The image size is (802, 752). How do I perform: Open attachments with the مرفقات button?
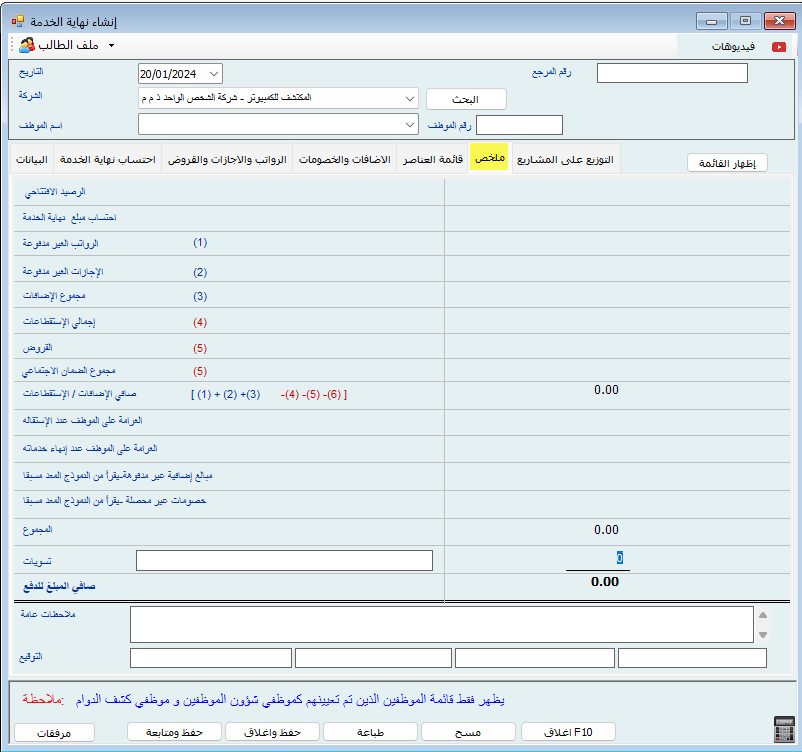[55, 732]
